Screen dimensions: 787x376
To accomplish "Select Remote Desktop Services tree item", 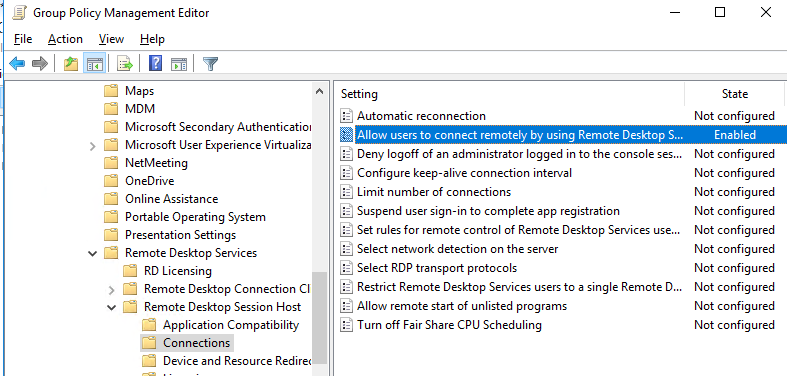I will click(191, 253).
